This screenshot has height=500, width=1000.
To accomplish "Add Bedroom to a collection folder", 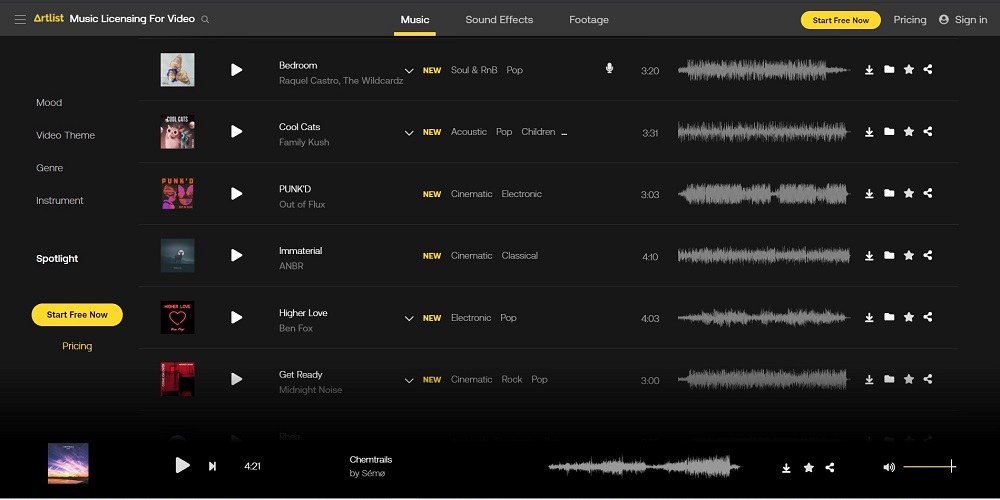I will pos(889,70).
